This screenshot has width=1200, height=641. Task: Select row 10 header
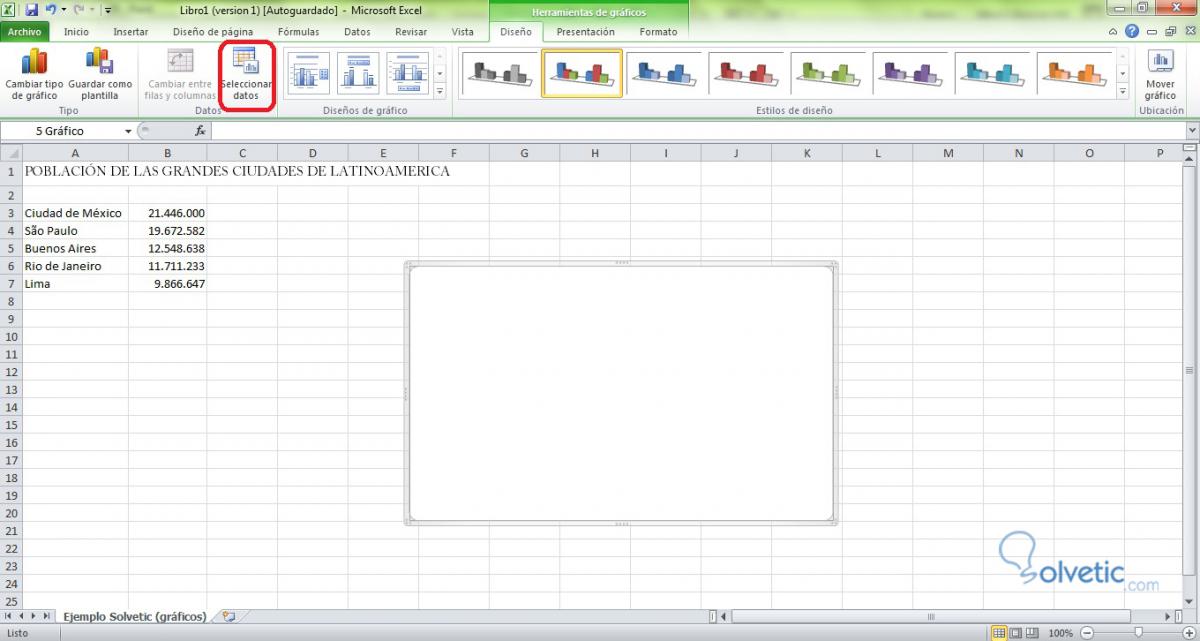click(11, 337)
